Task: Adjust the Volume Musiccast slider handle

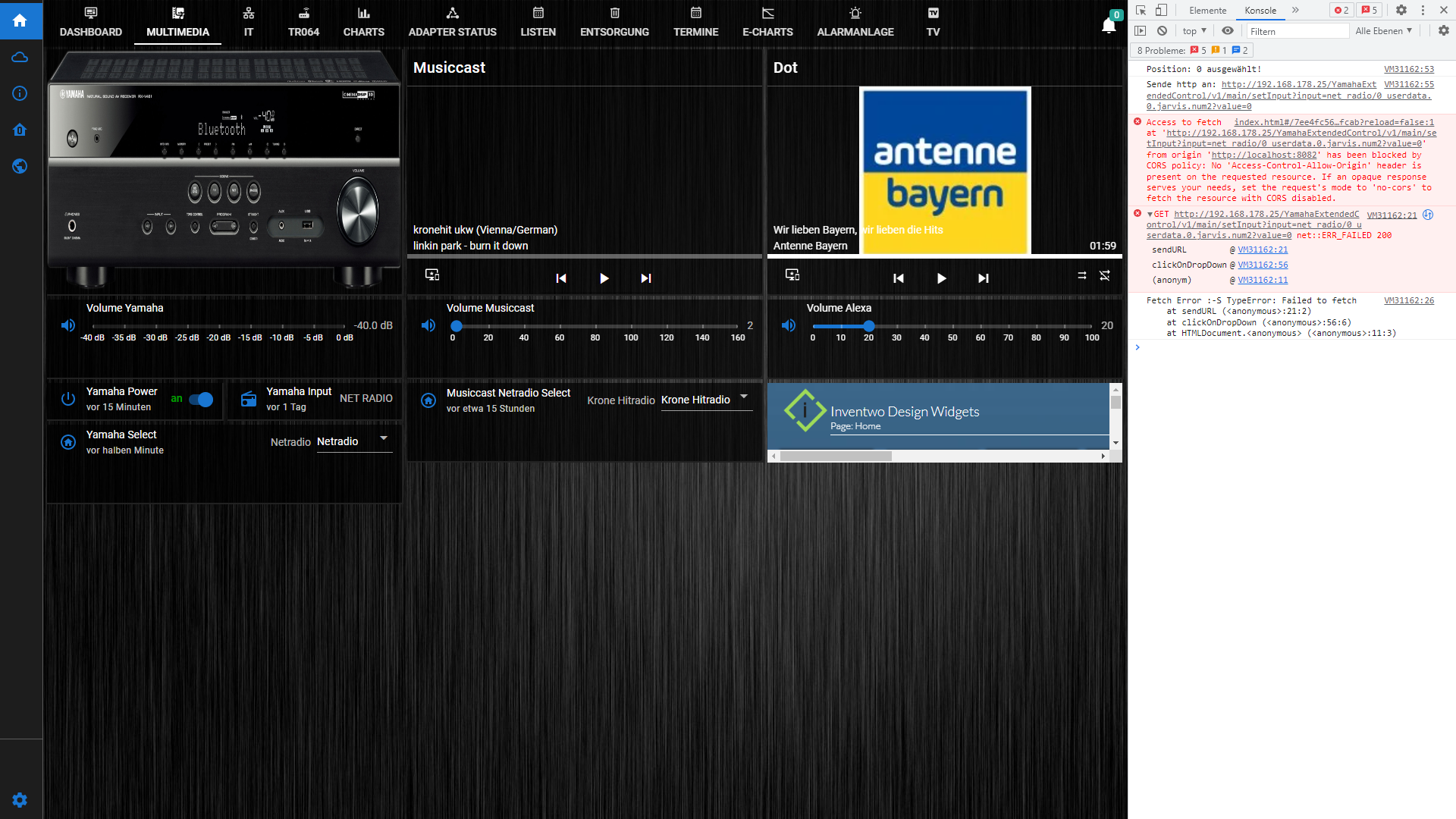Action: (457, 326)
